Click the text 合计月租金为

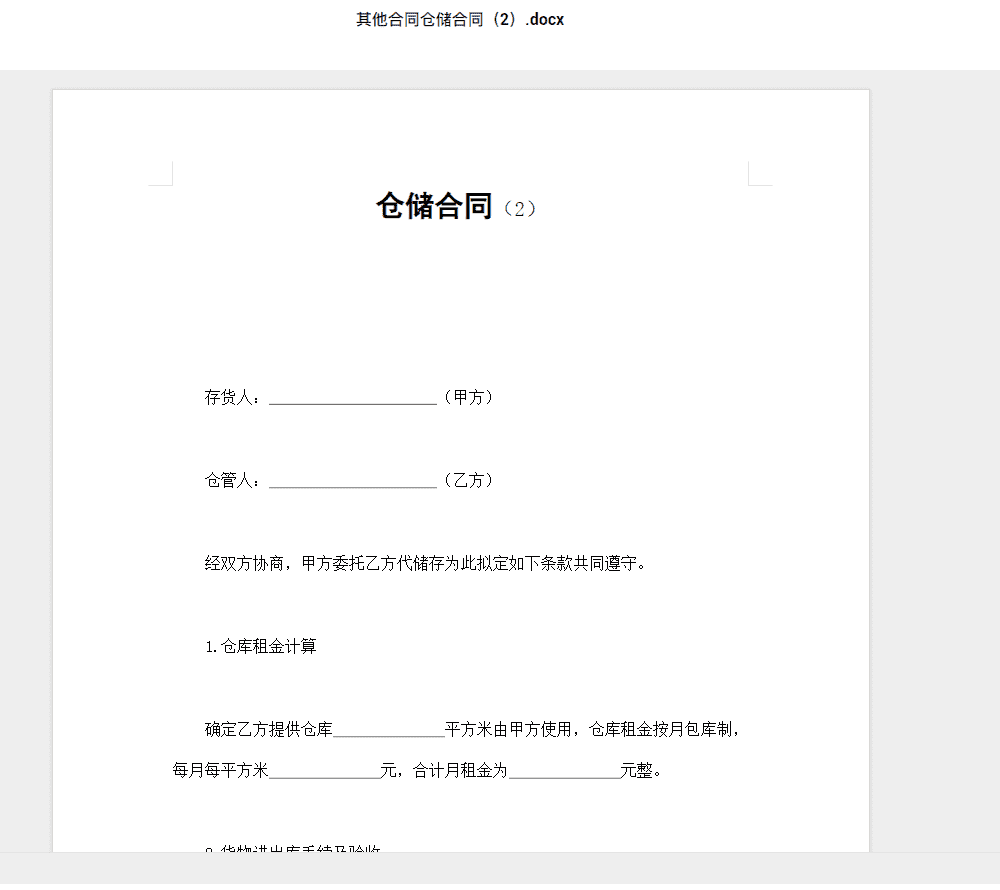(x=460, y=770)
